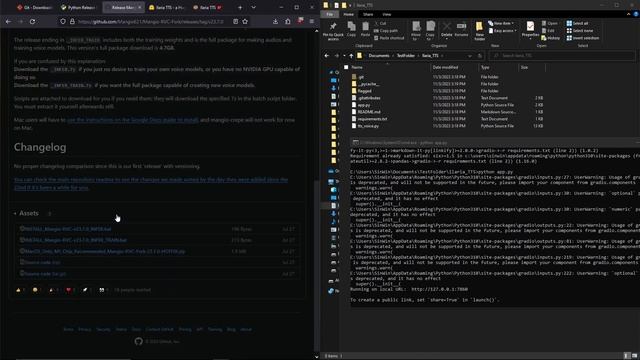Viewport: 640px width, 360px height.
Task: Collapse the Explorer ribbon with chevron
Action: pos(629,14)
